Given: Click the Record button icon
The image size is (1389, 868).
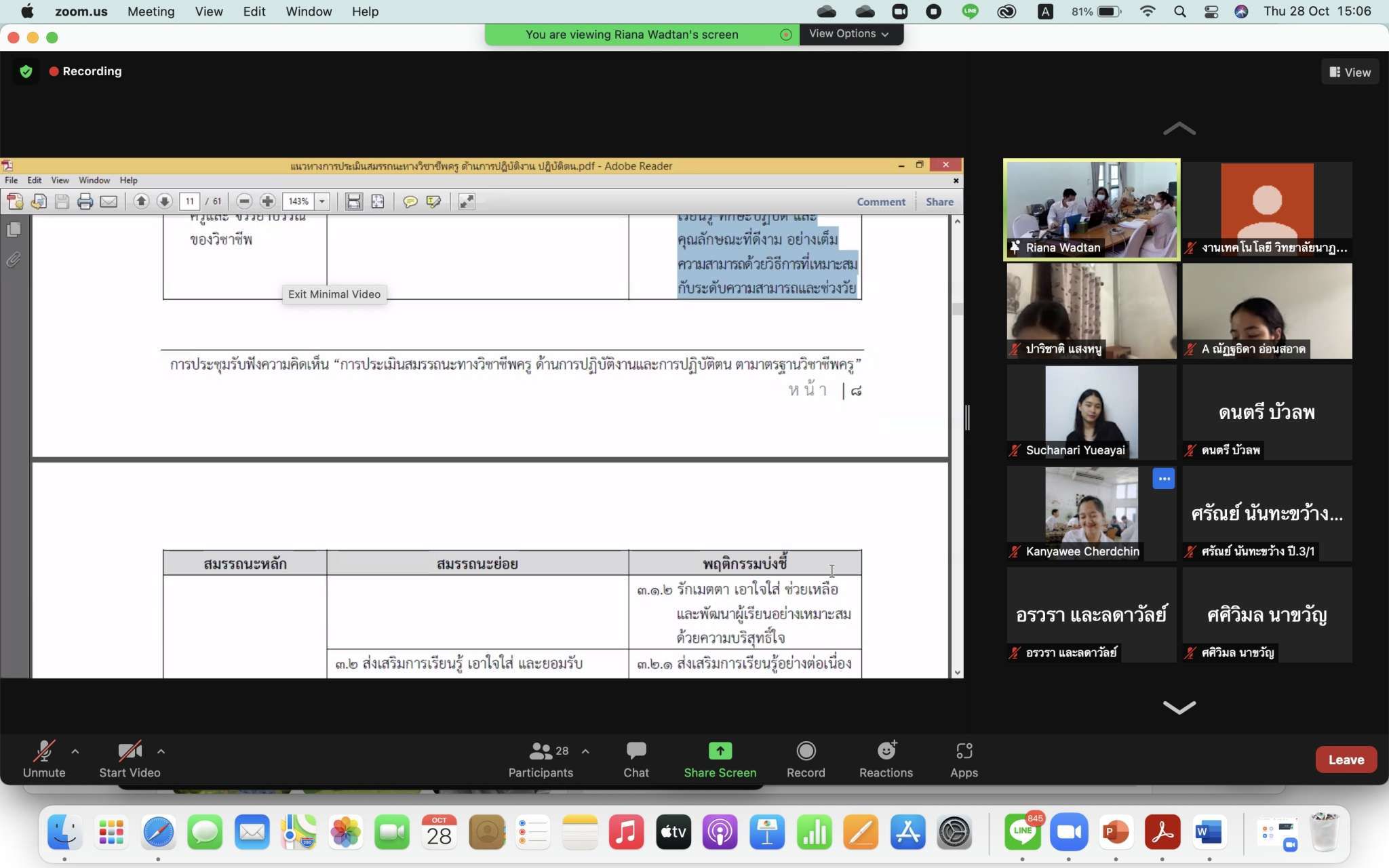Looking at the screenshot, I should point(805,751).
